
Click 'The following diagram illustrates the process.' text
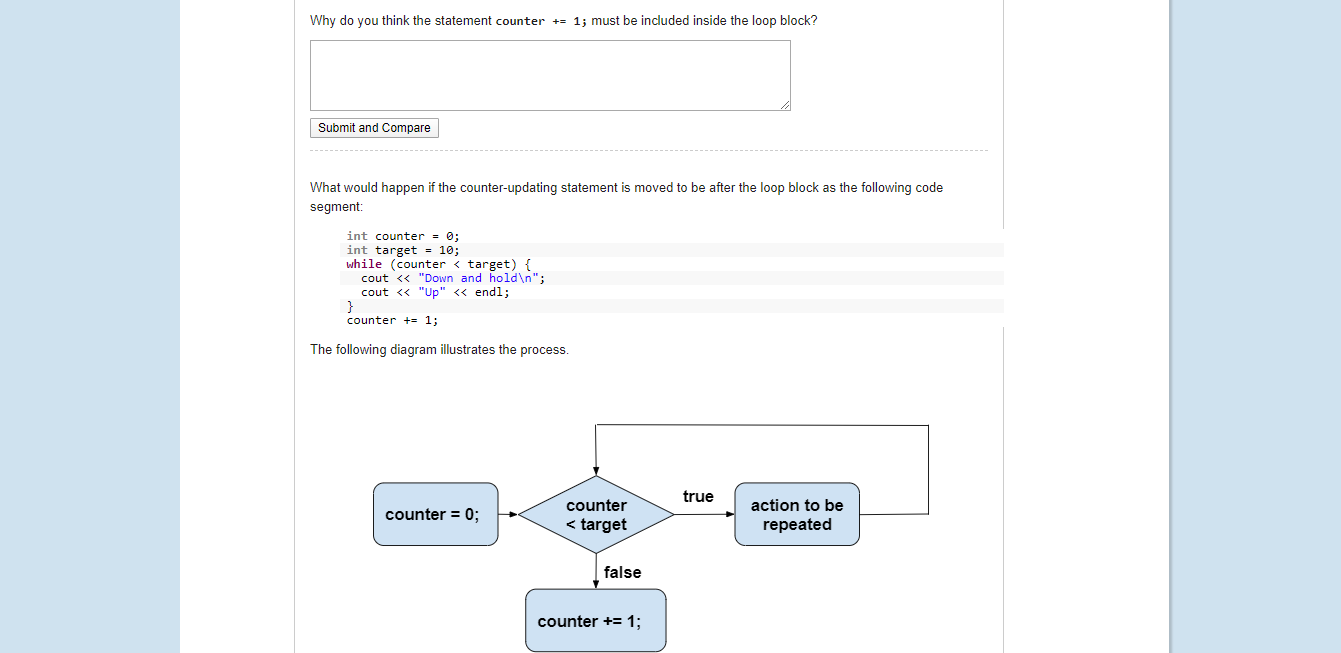(439, 350)
